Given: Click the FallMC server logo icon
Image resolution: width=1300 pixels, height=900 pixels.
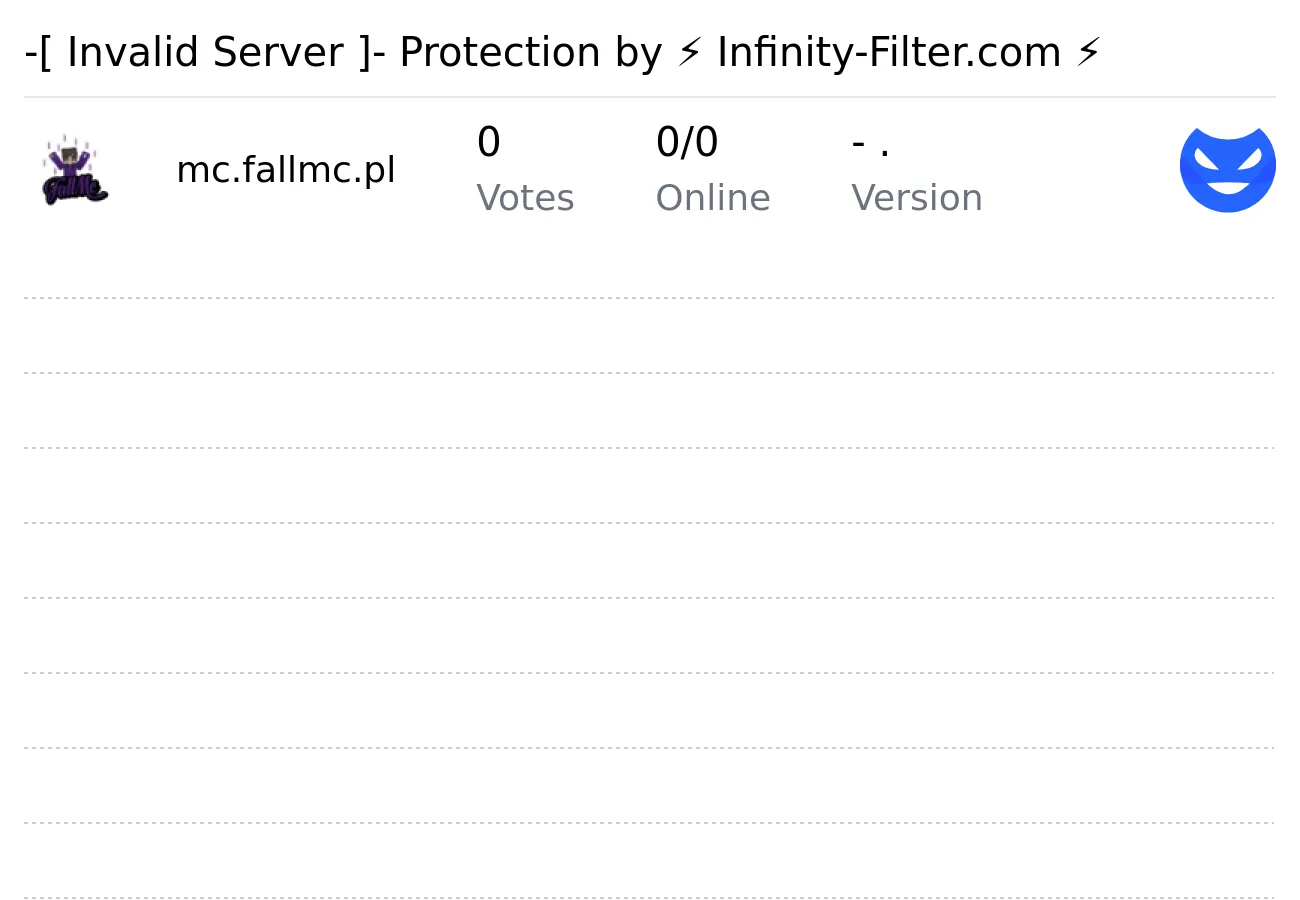Looking at the screenshot, I should pos(76,170).
